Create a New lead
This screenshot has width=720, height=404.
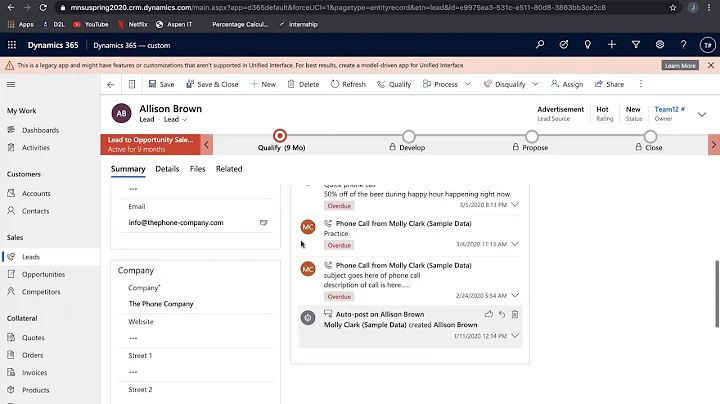click(x=263, y=84)
